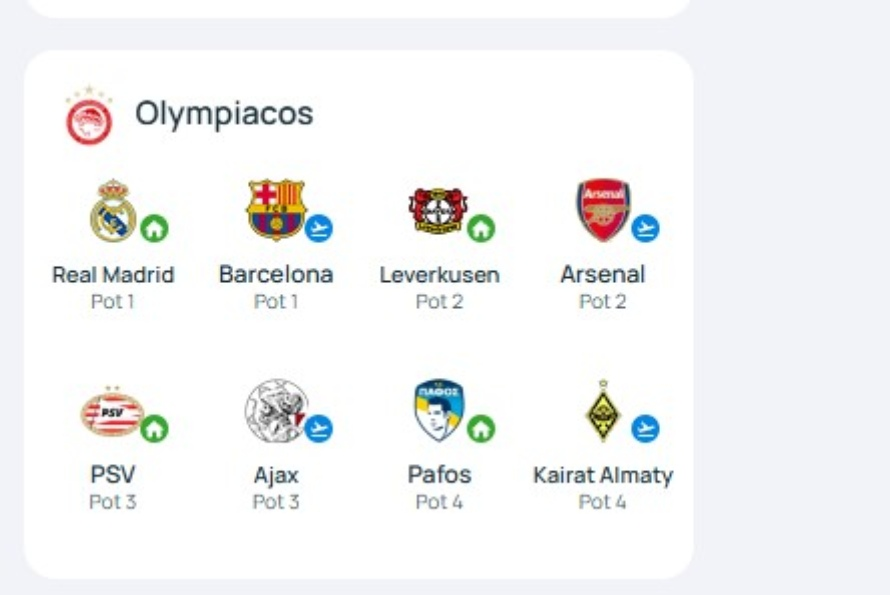The width and height of the screenshot is (890, 595).
Task: Click the Bayer Leverkusen logo
Action: (x=437, y=210)
